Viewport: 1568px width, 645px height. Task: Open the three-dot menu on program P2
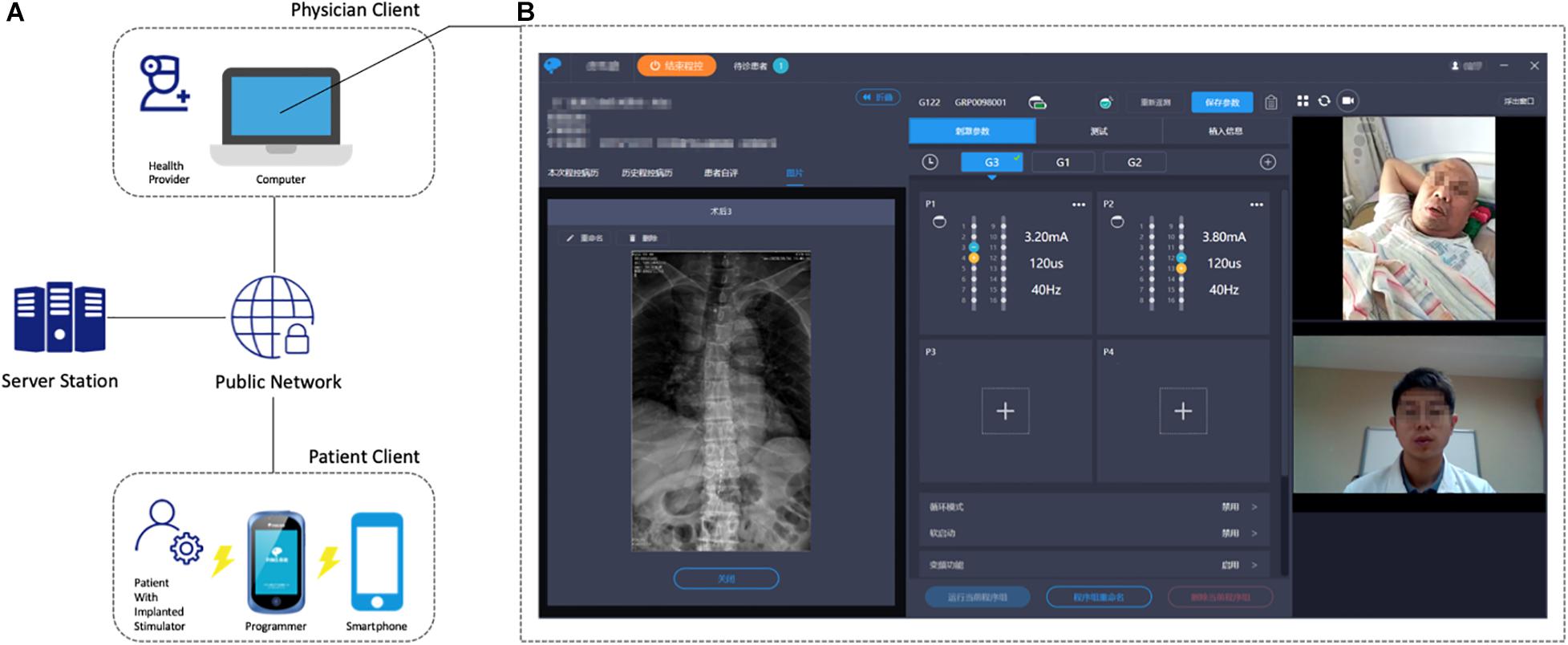(1256, 205)
